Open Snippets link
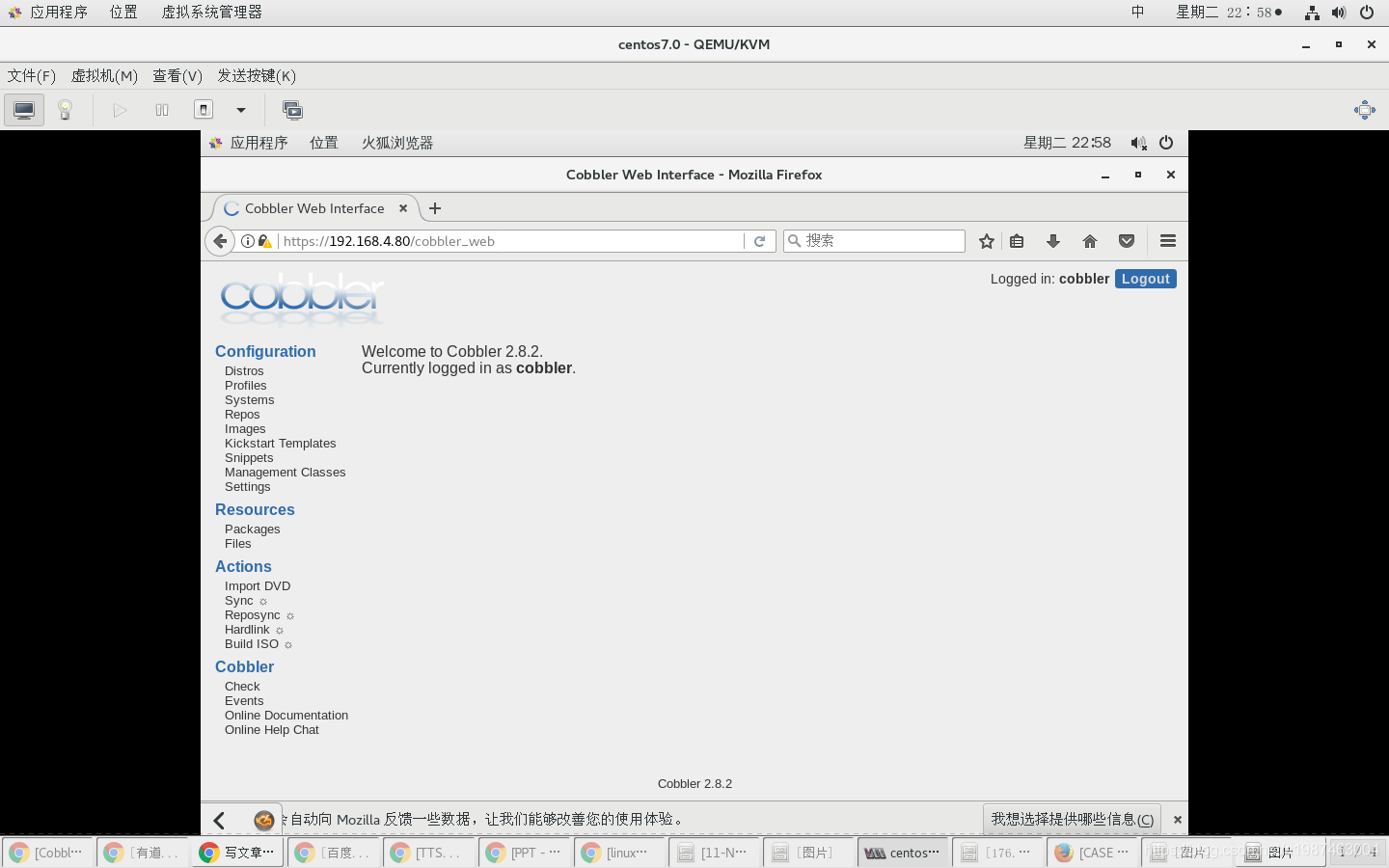The width and height of the screenshot is (1389, 868). pyautogui.click(x=249, y=458)
